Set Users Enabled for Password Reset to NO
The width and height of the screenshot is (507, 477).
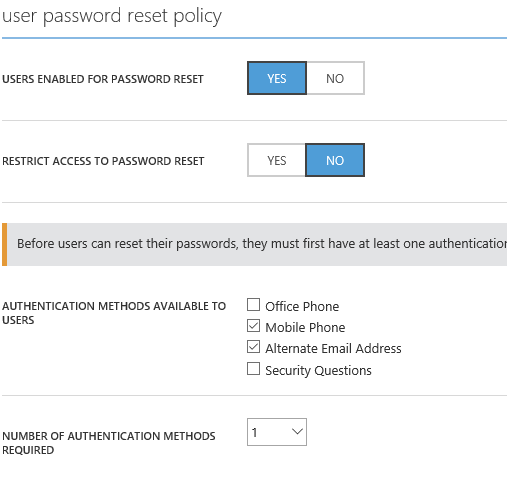pyautogui.click(x=335, y=78)
